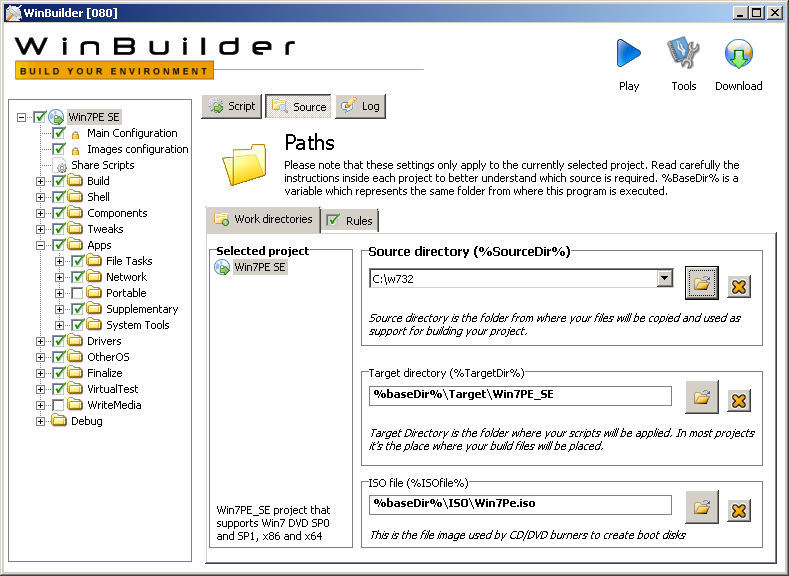The width and height of the screenshot is (789, 576).
Task: Click the Download globe icon
Action: [738, 53]
